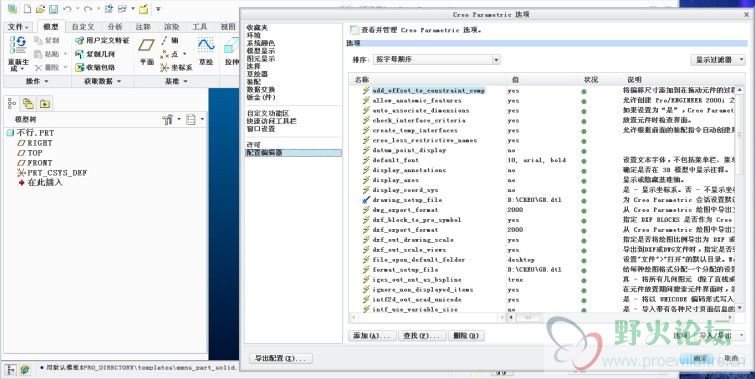The width and height of the screenshot is (755, 379).
Task: Click the 复制几何 copy geometry tool
Action: [x=95, y=54]
